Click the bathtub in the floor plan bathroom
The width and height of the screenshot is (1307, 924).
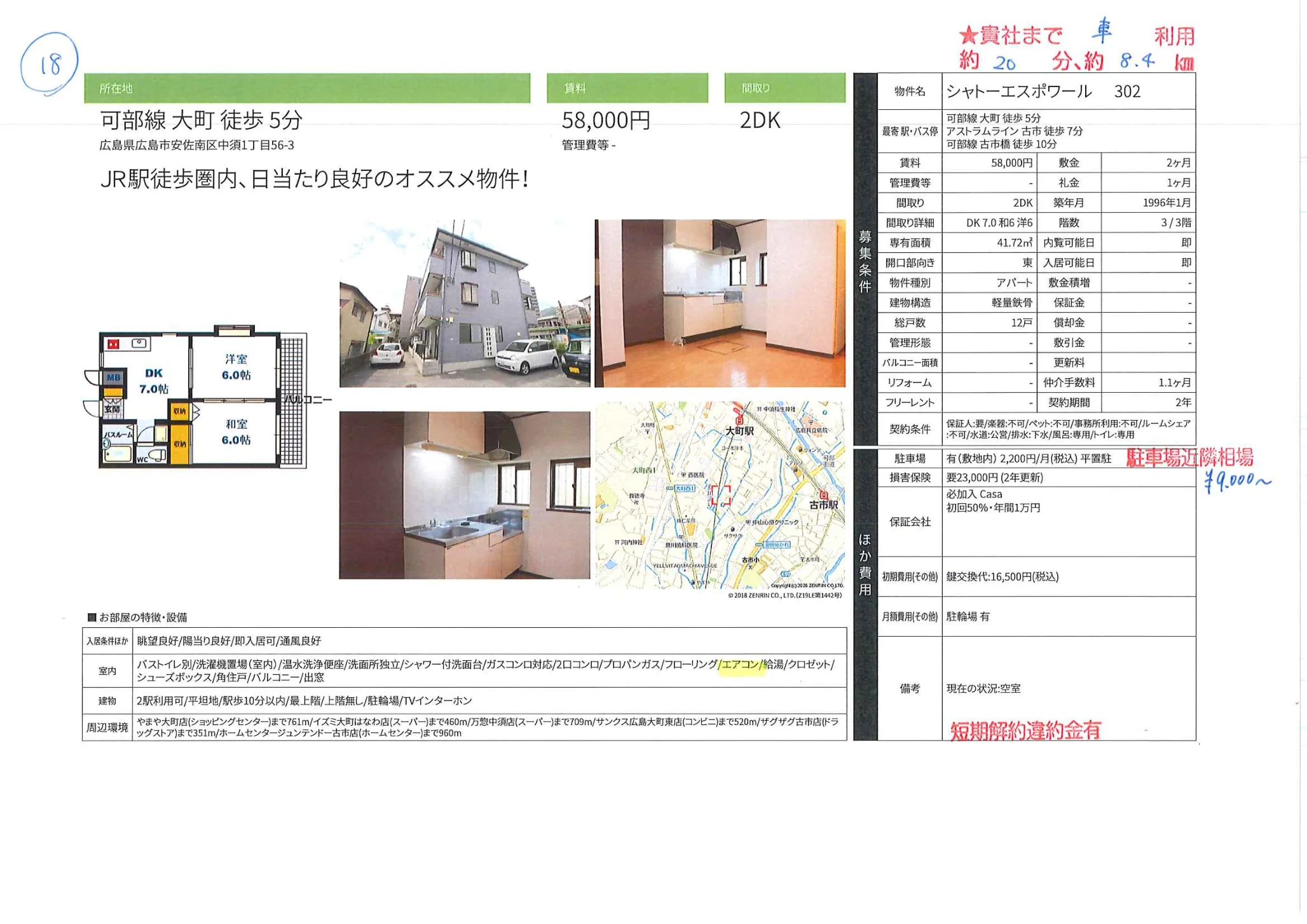point(118,454)
